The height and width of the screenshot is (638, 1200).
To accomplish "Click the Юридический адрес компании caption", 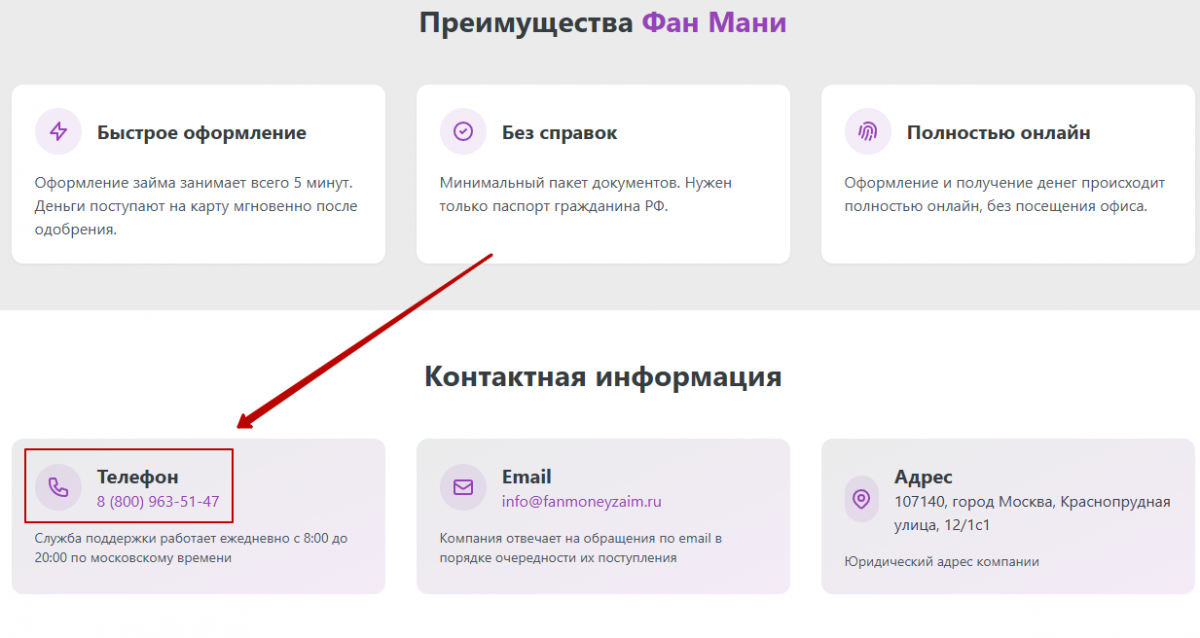I will [x=941, y=561].
